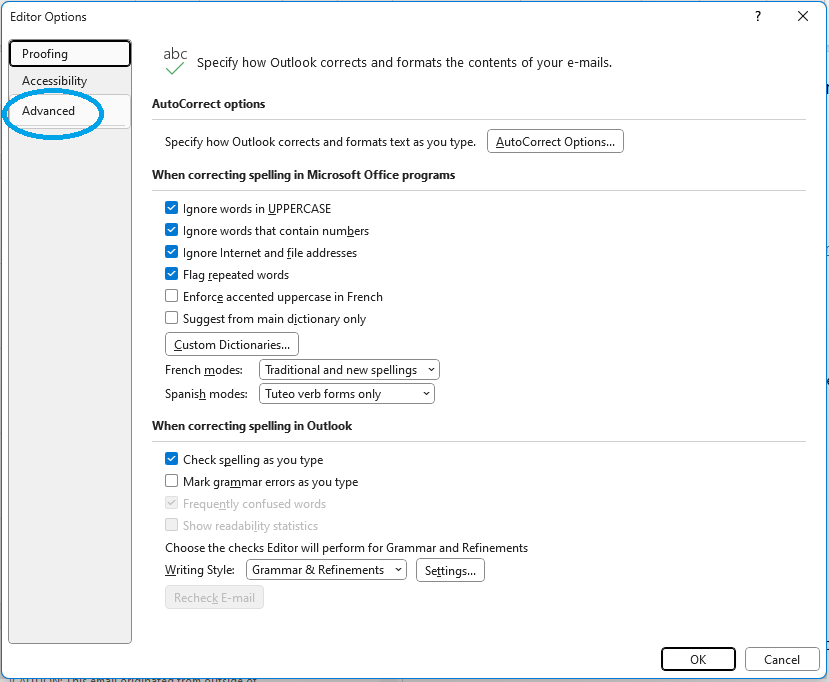Open AutoCorrect Options
The image size is (829, 682).
point(555,142)
